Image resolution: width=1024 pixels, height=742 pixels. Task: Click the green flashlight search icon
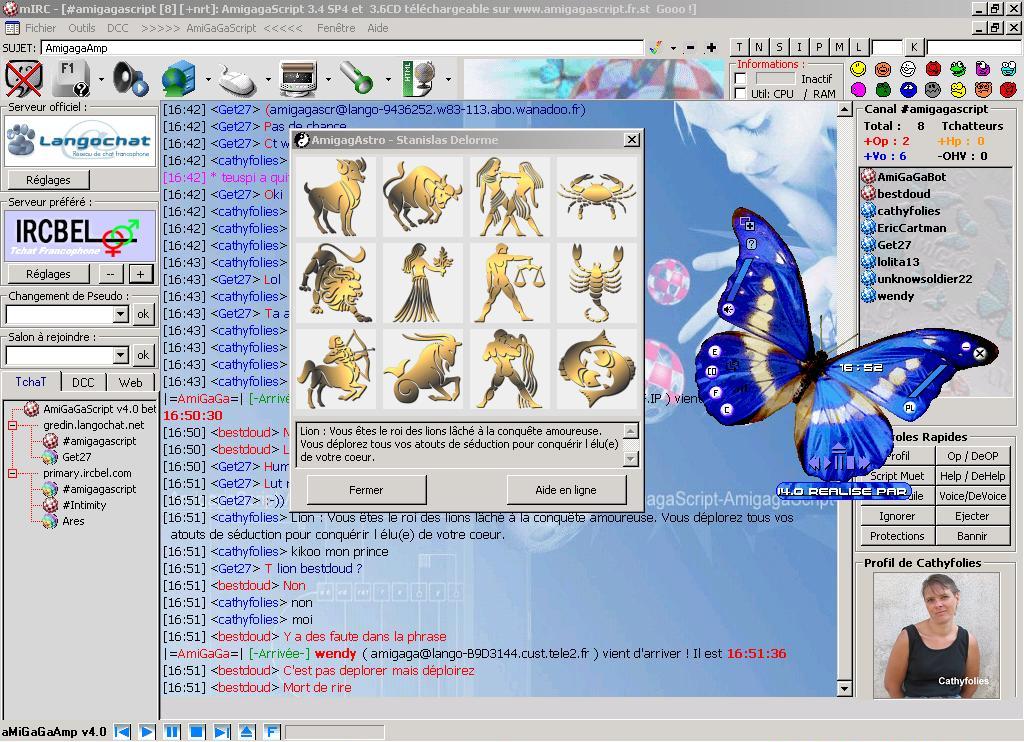click(x=357, y=79)
